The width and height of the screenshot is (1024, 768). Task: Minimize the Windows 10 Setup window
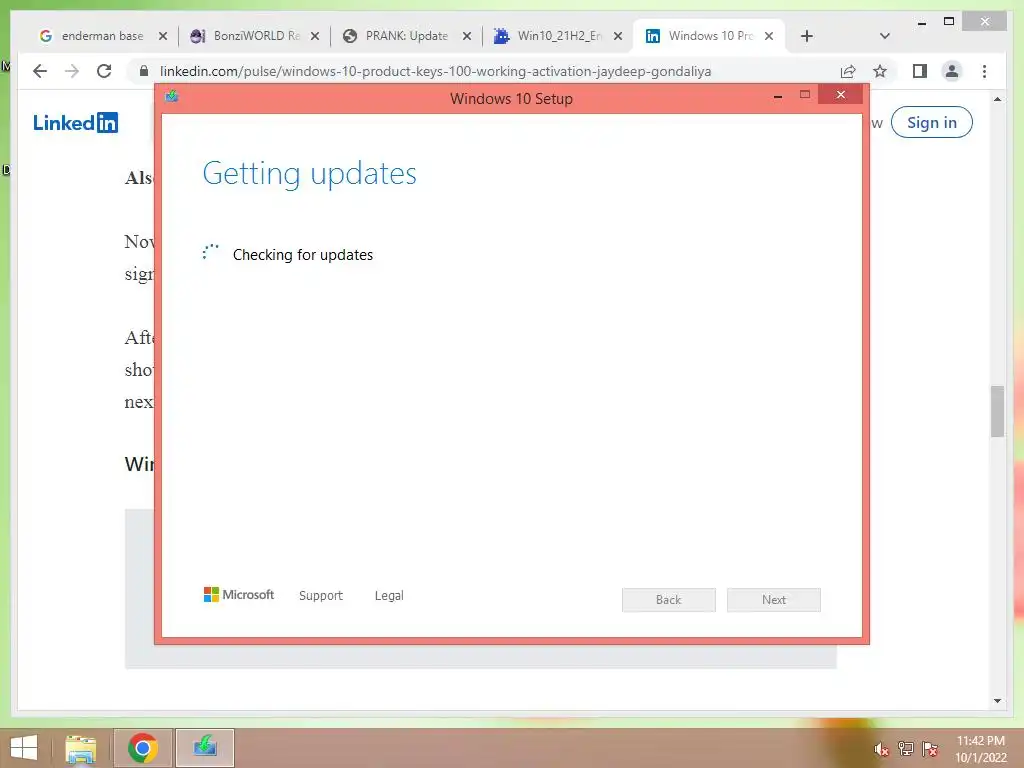tap(778, 97)
